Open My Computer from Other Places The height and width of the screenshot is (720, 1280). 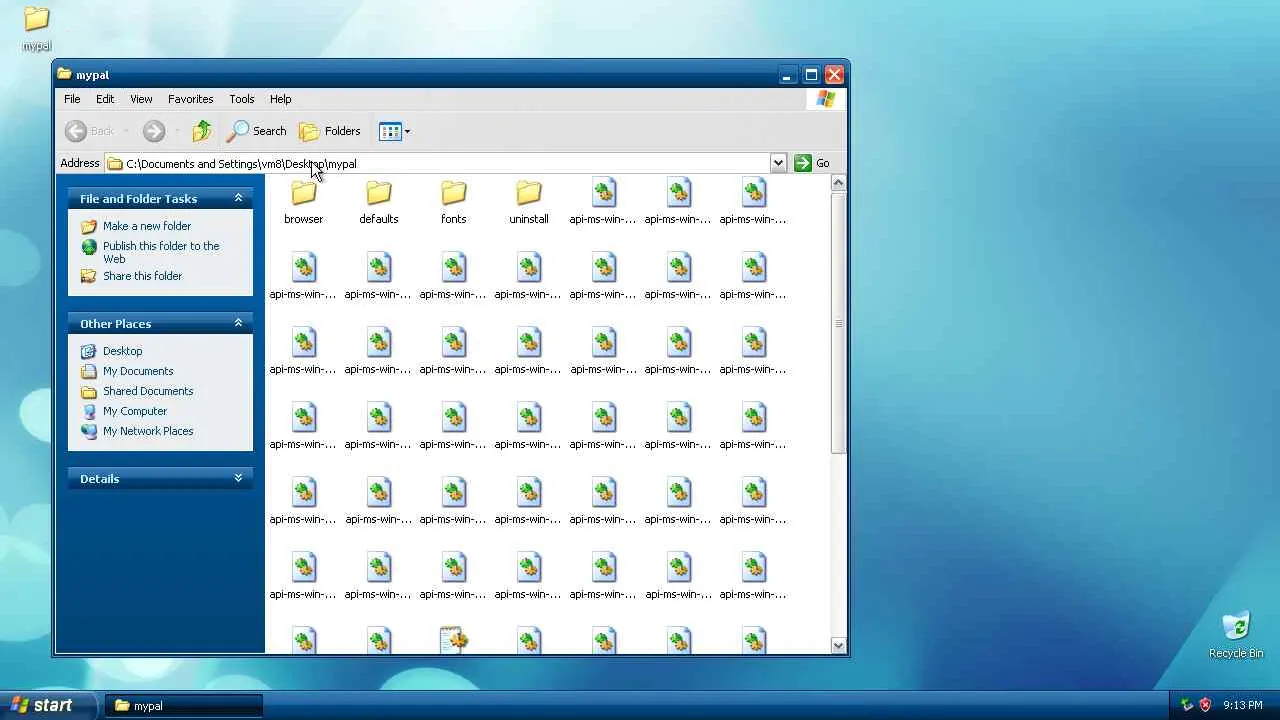(x=135, y=411)
